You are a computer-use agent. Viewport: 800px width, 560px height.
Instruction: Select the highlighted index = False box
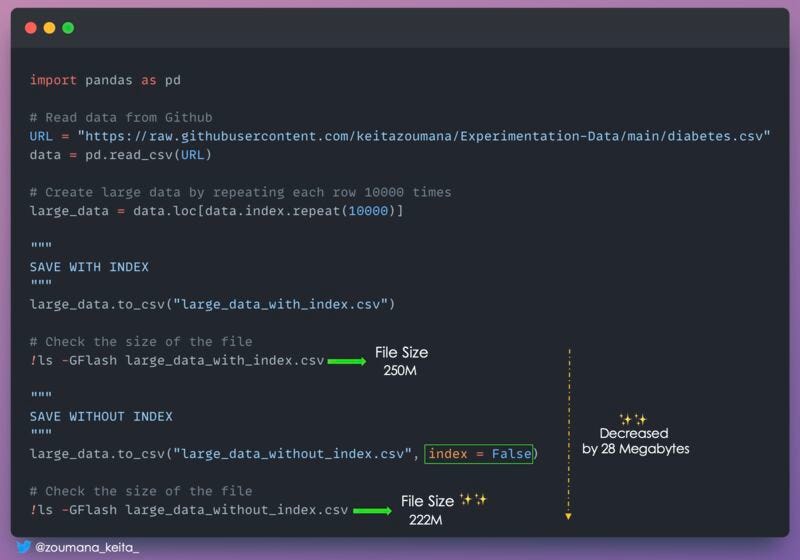(478, 454)
